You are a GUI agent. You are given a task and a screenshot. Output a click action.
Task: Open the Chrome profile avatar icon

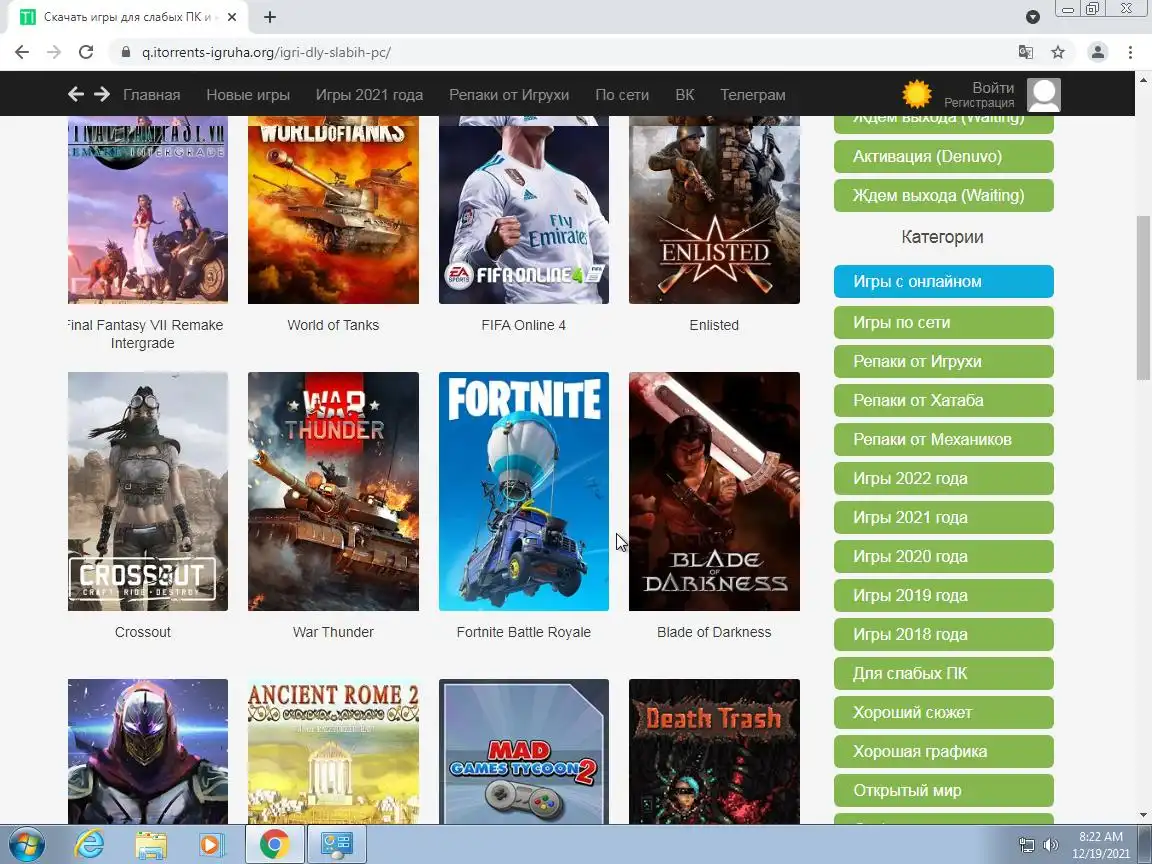pyautogui.click(x=1098, y=52)
